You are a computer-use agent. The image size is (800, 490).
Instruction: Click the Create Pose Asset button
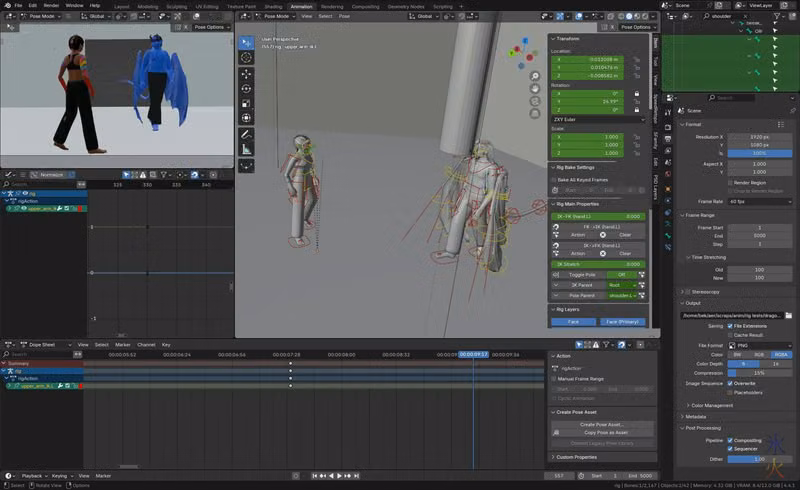[x=602, y=425]
